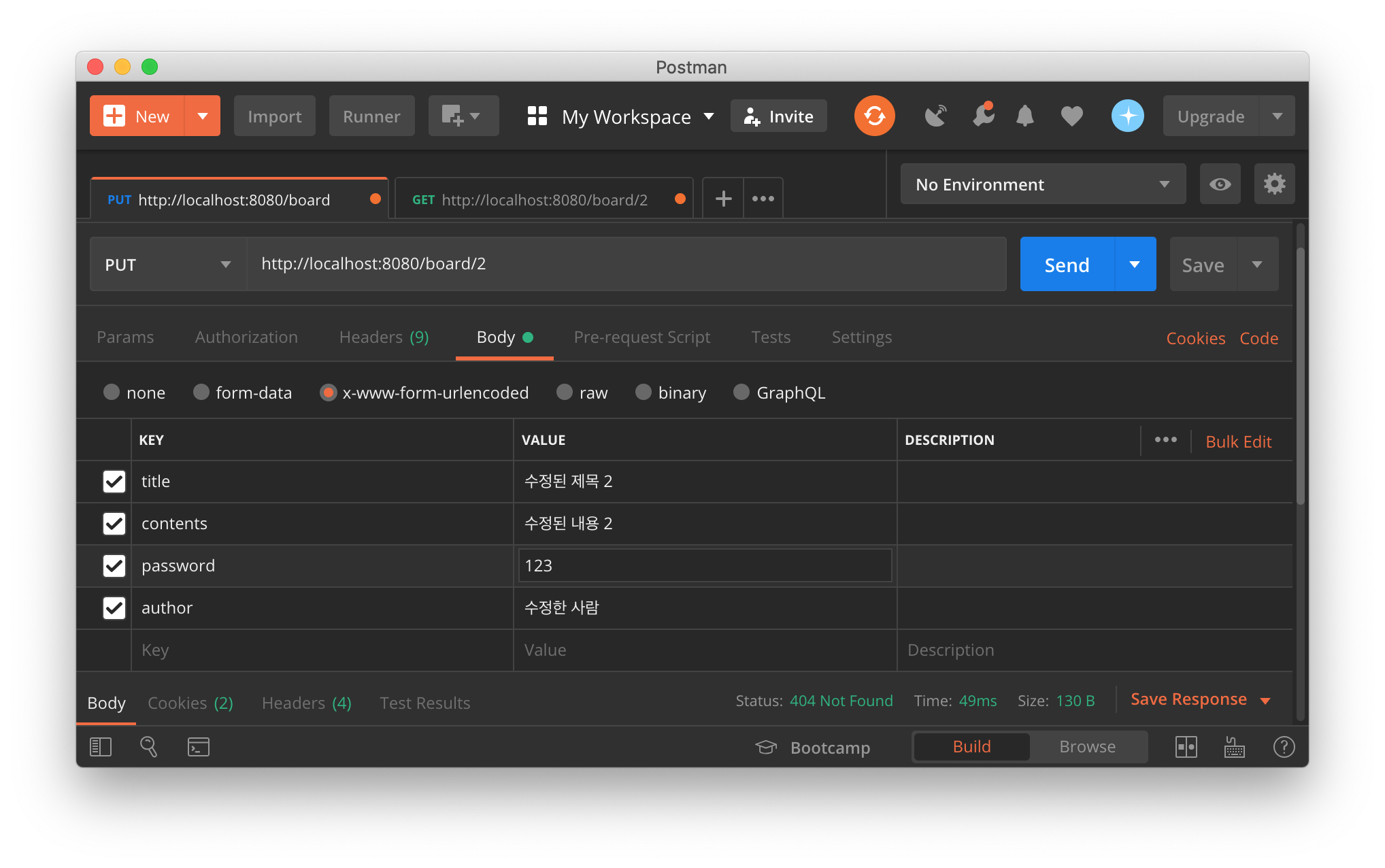Expand the PUT method dropdown

(x=168, y=265)
